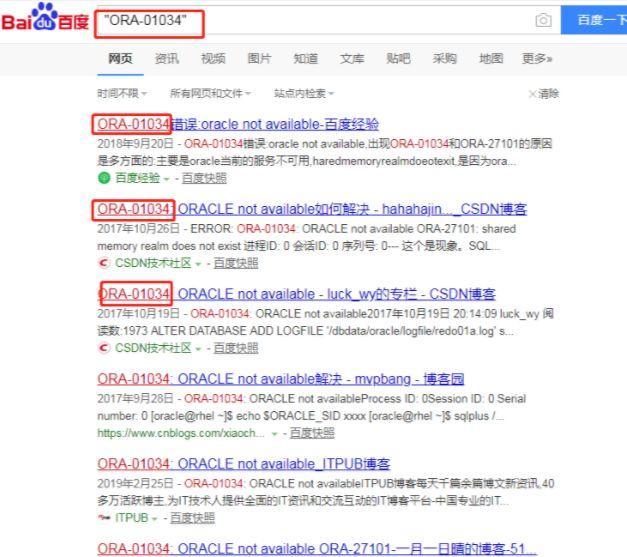Click the green 百度经验 source icon
Screen dimensions: 627x557
point(104,178)
